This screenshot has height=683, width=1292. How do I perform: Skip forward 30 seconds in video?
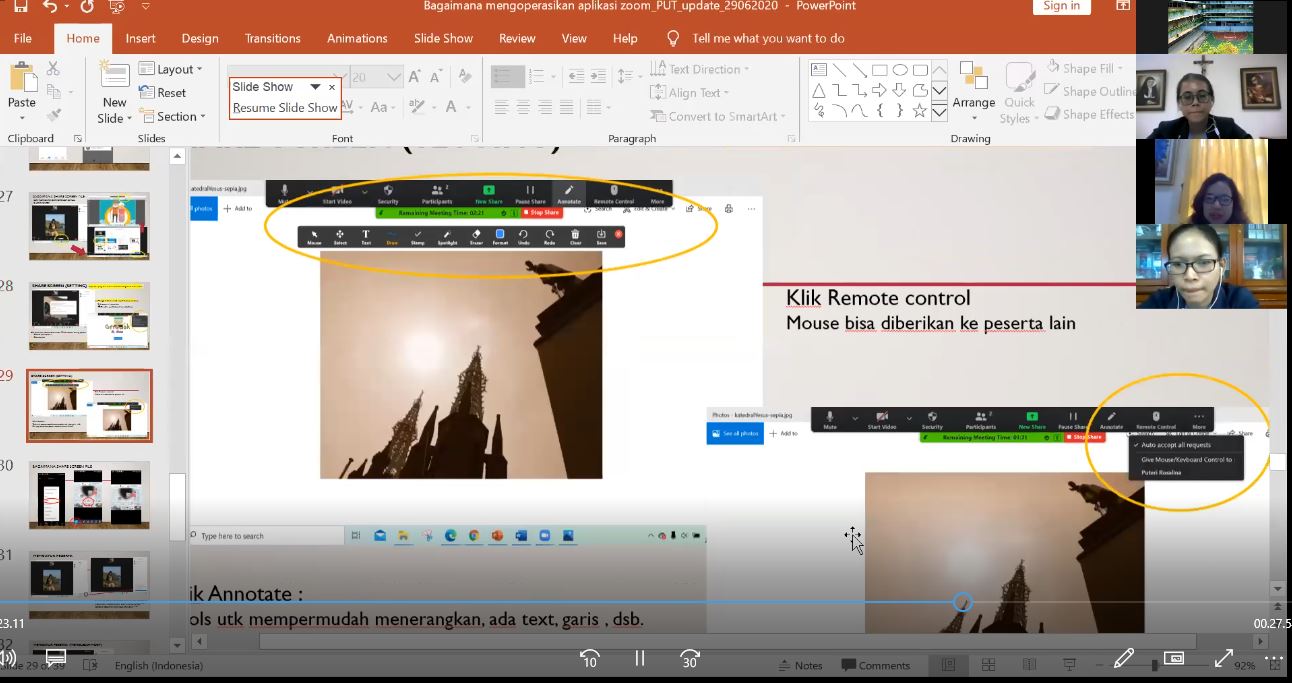[x=689, y=658]
